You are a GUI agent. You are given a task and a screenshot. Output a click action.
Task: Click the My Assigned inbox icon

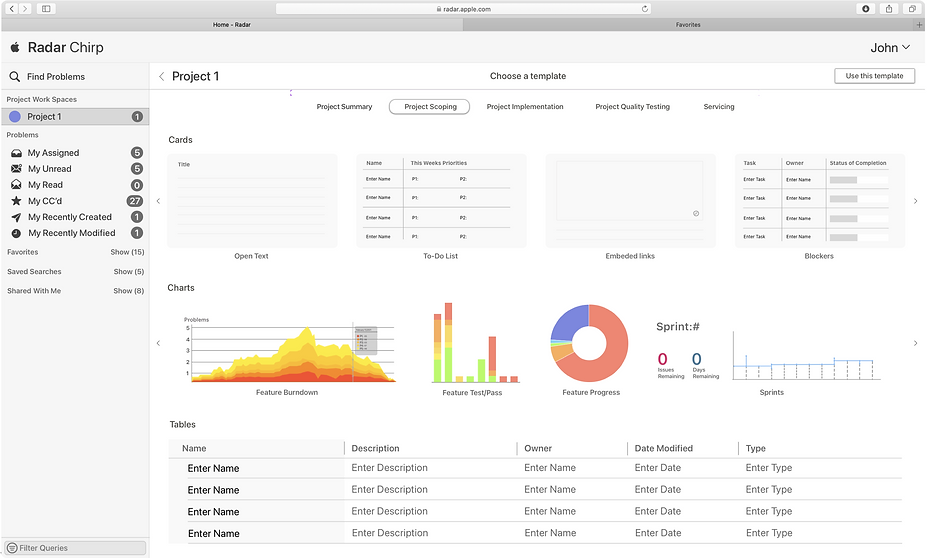pos(17,153)
